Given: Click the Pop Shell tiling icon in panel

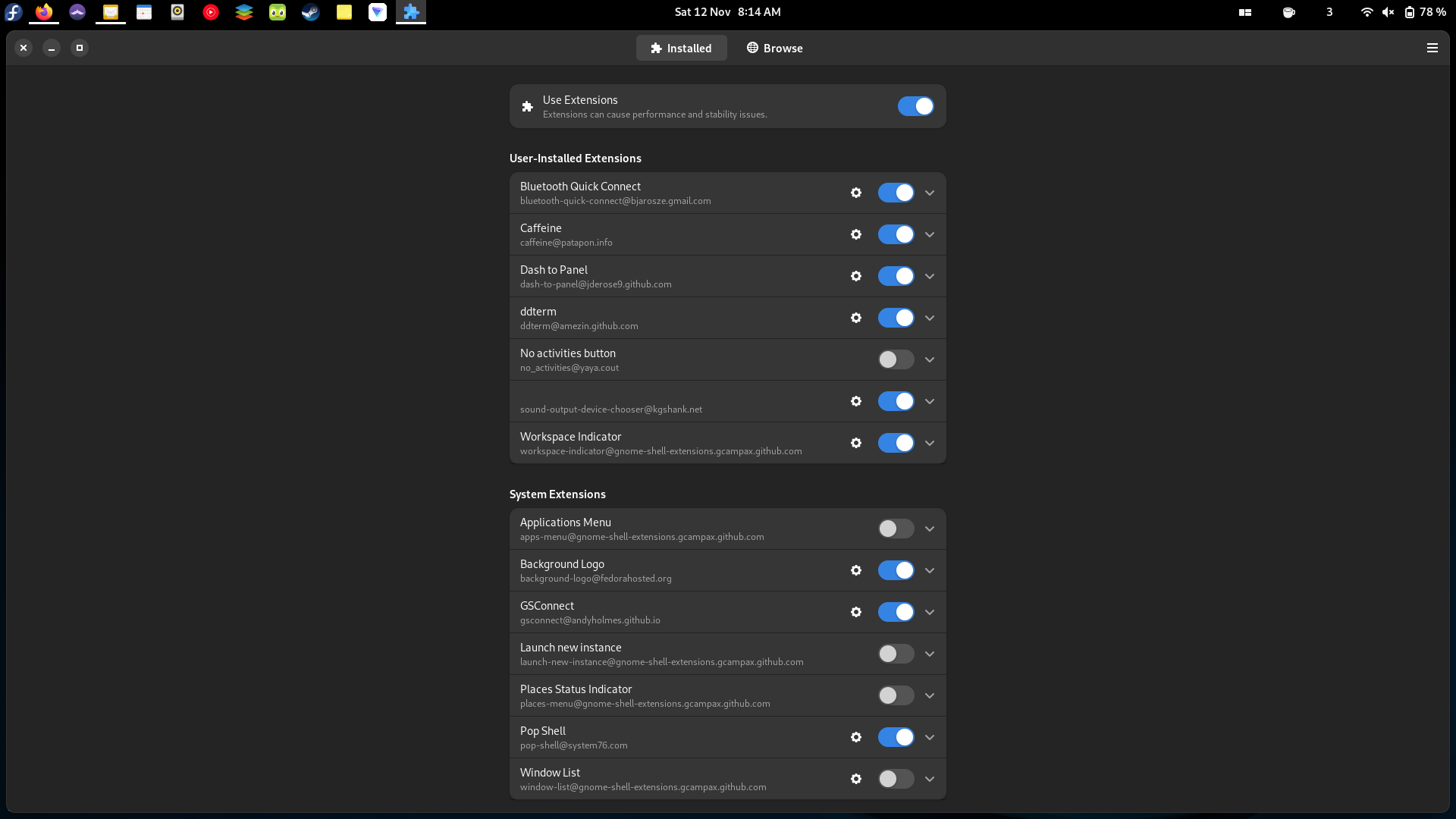Looking at the screenshot, I should click(1245, 12).
